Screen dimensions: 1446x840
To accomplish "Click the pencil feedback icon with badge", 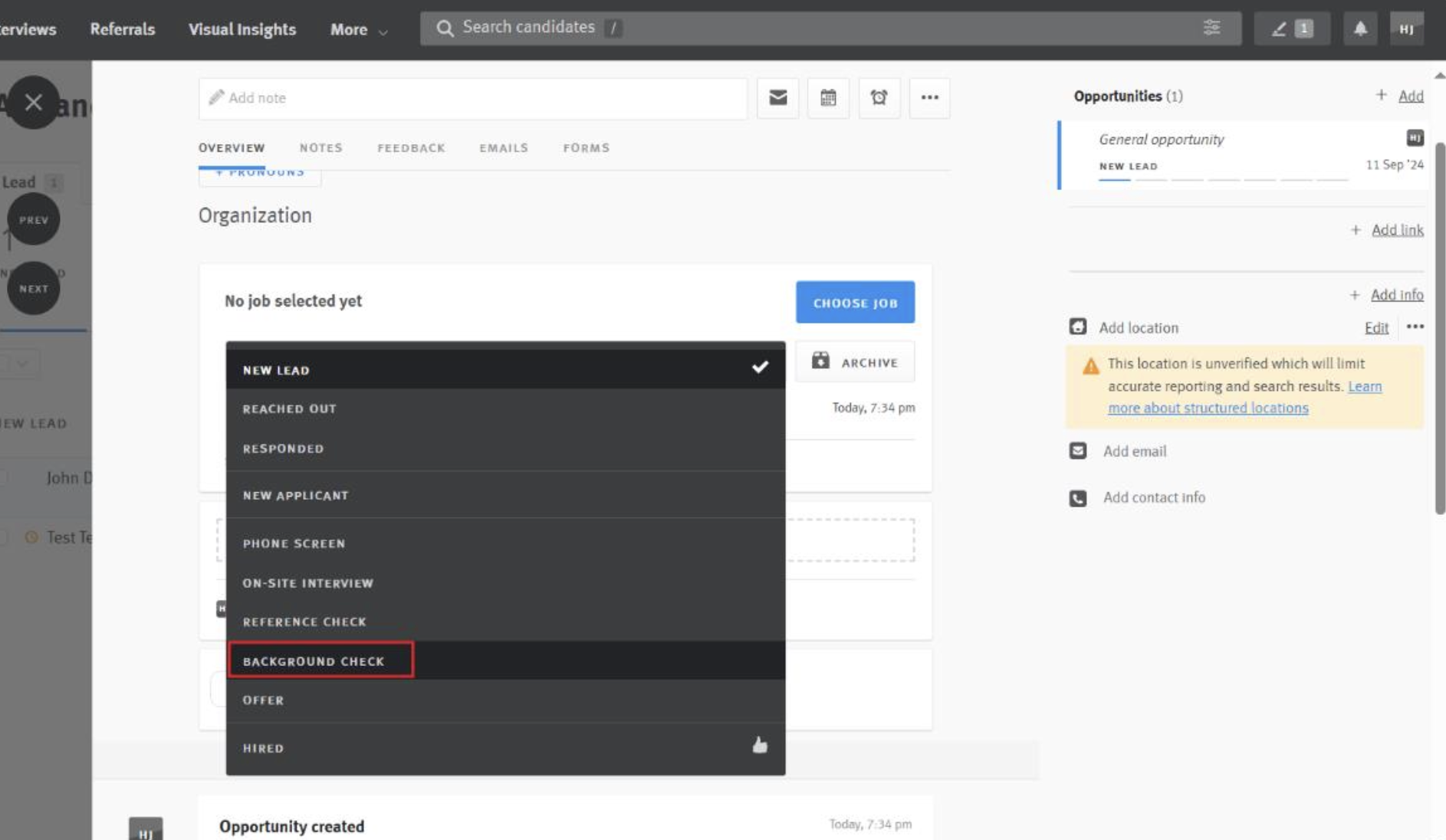I will tap(1291, 29).
